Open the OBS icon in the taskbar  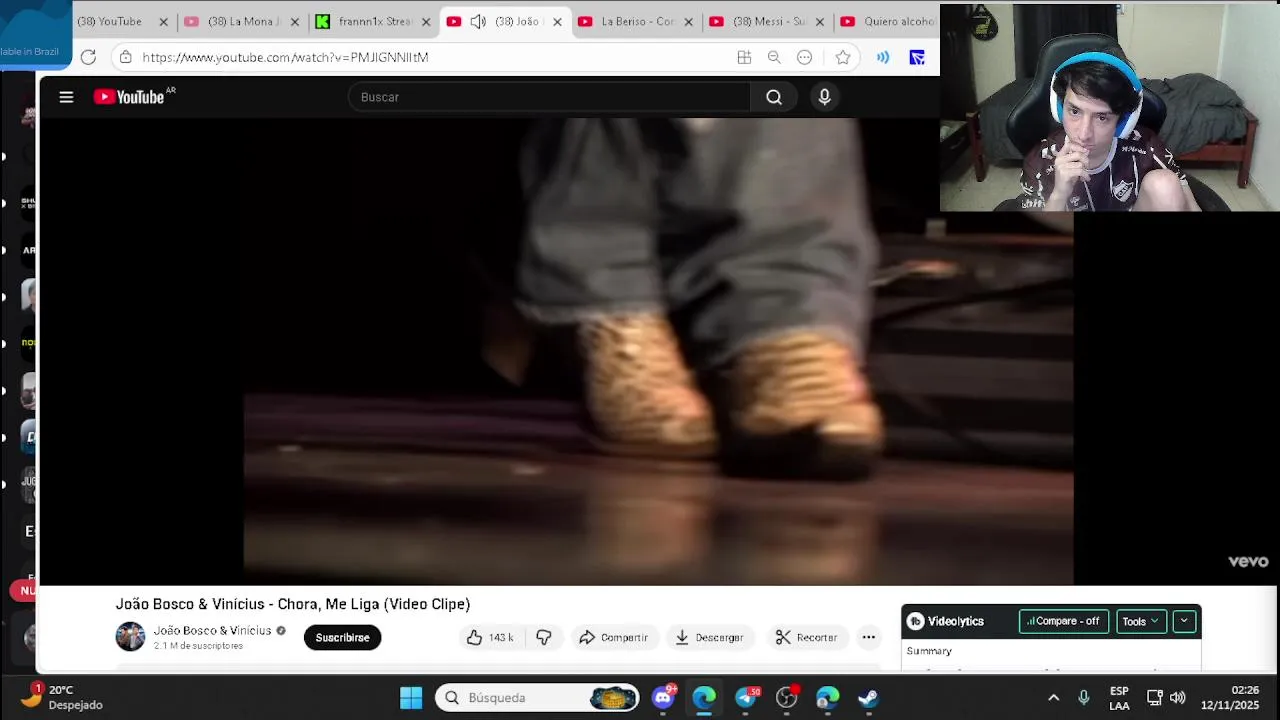coord(787,697)
